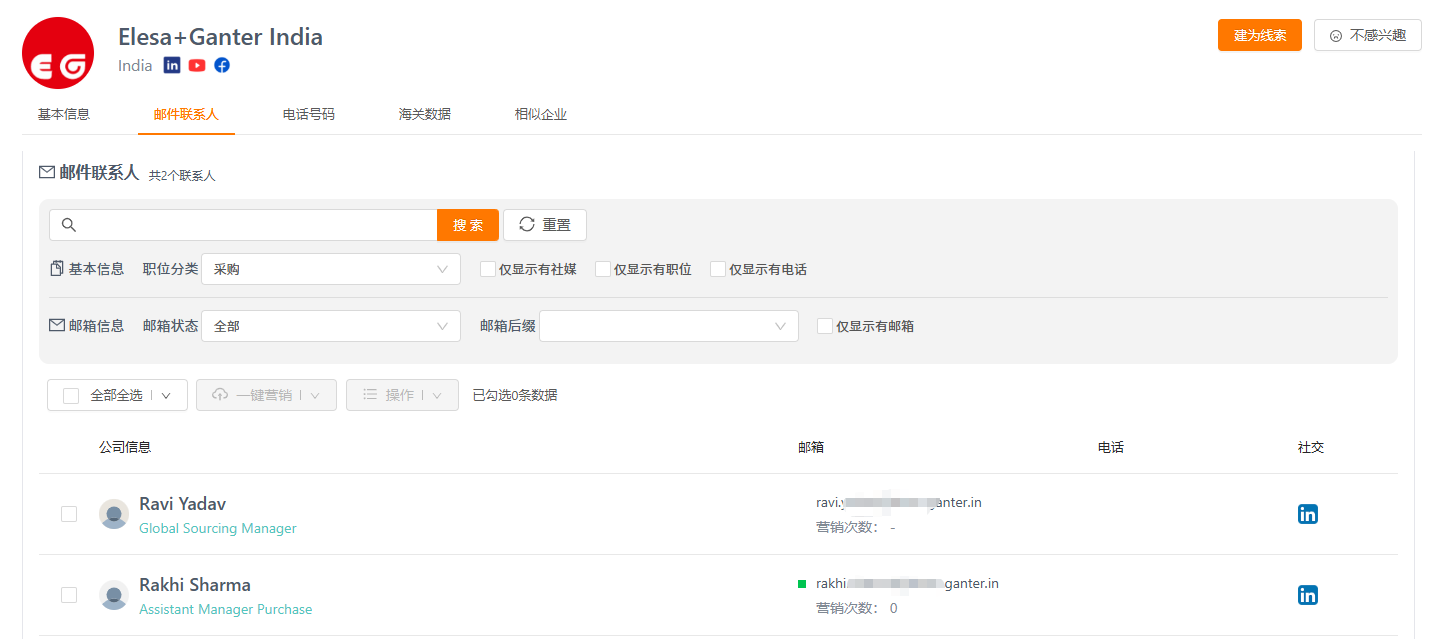Check the 仅显示有社媒 checkbox

point(488,269)
